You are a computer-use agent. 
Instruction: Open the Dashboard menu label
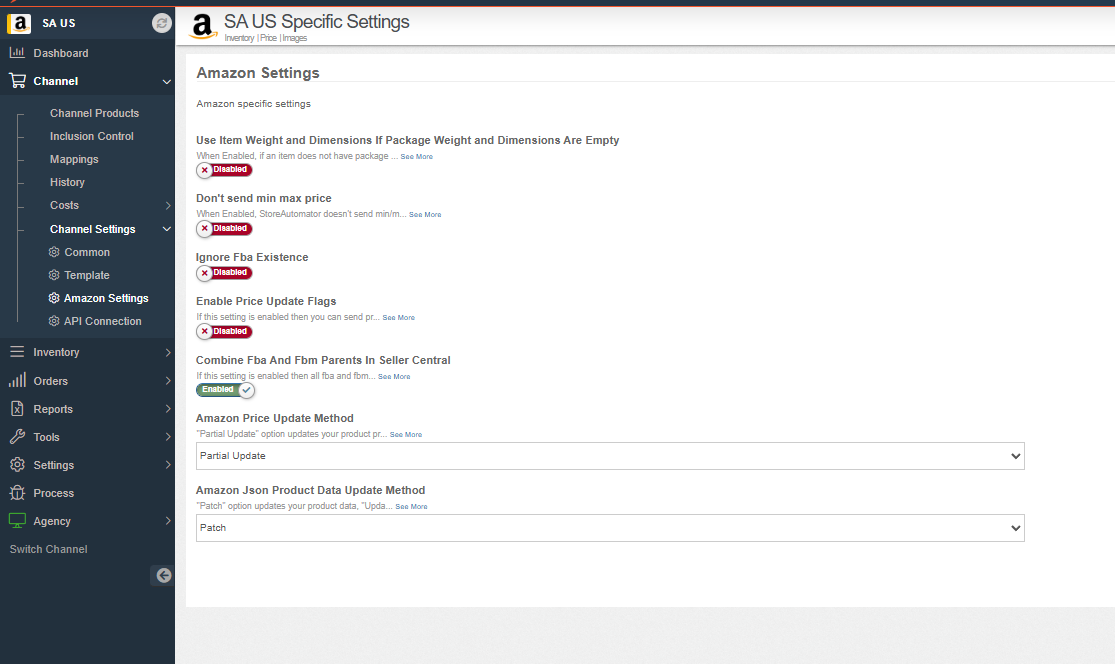click(60, 53)
